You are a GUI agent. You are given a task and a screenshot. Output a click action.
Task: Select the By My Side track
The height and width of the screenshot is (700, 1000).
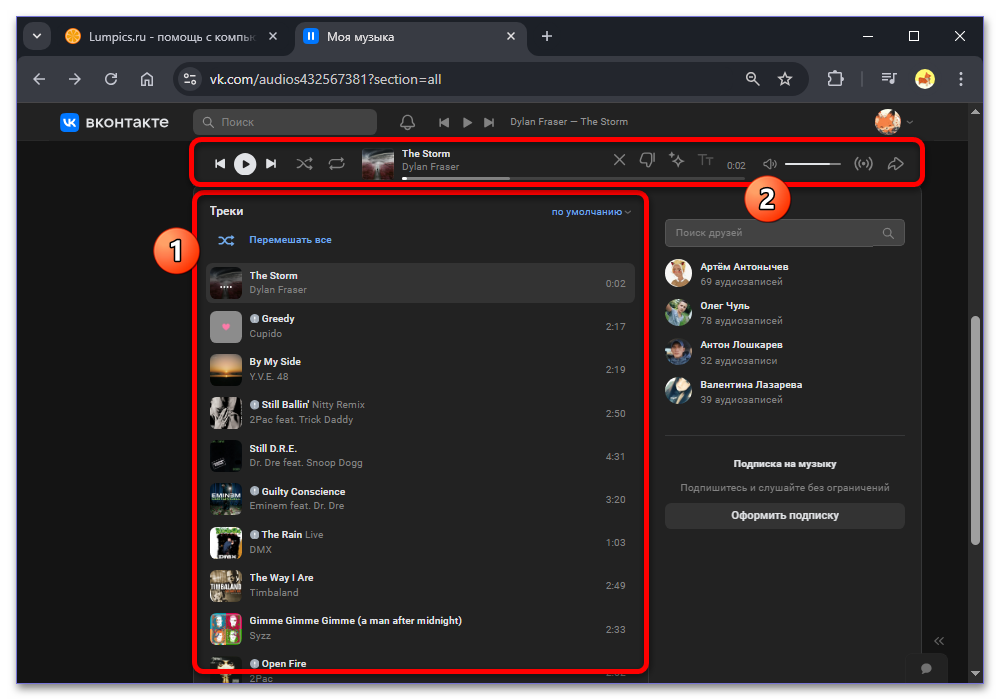(x=420, y=369)
